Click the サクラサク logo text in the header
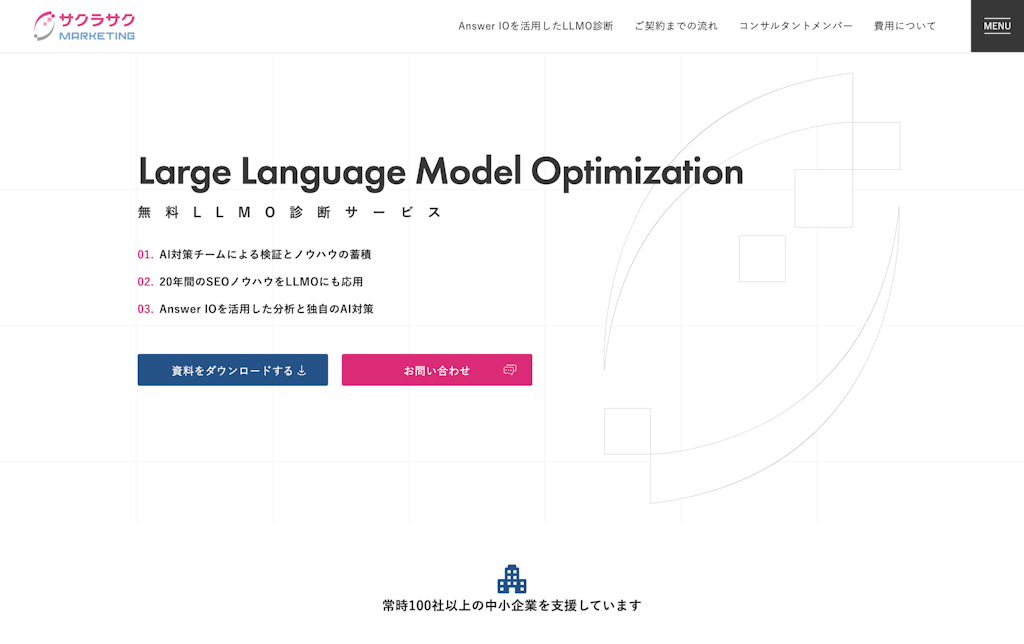 95,20
